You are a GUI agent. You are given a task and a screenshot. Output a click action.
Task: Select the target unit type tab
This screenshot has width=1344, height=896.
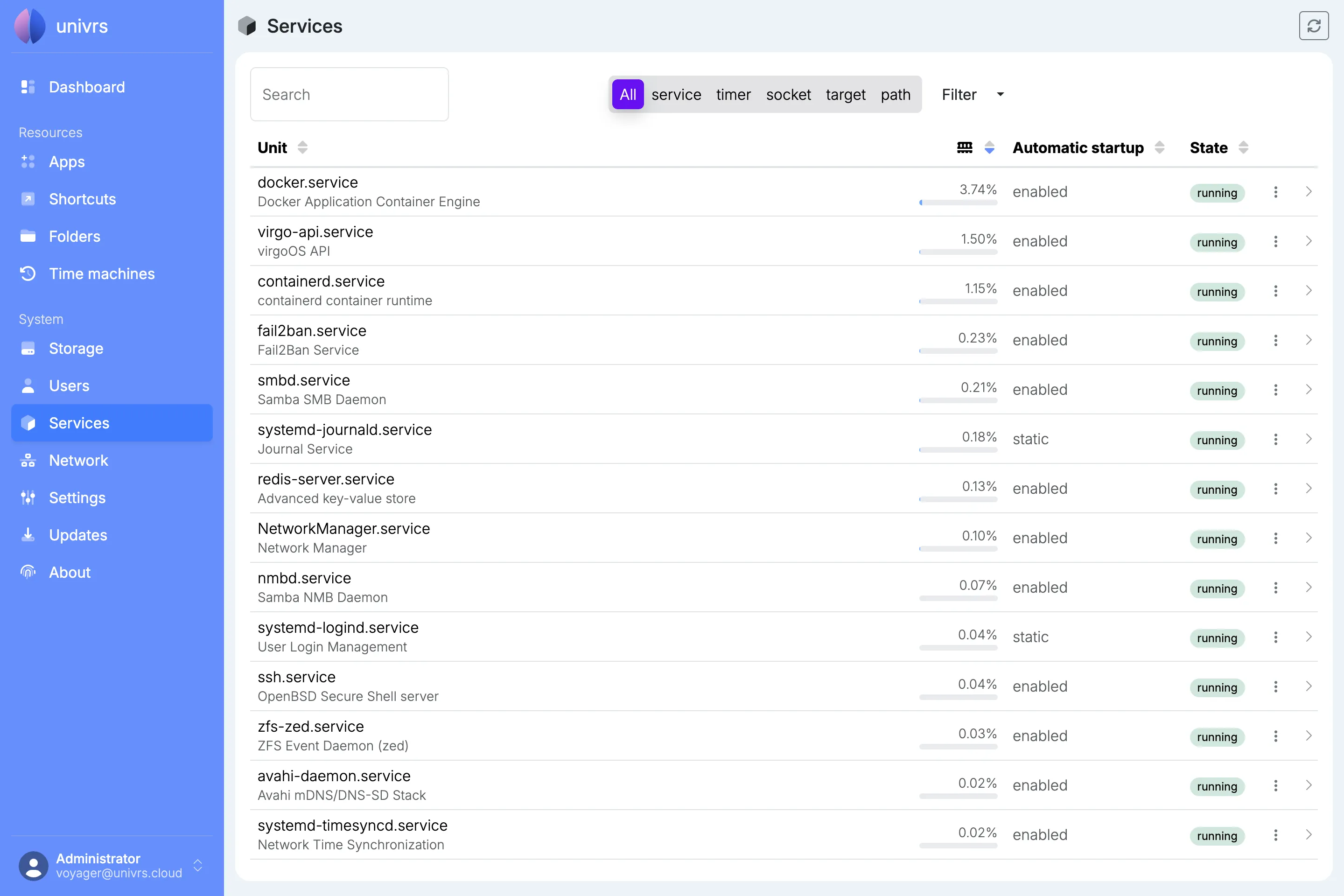pyautogui.click(x=845, y=94)
